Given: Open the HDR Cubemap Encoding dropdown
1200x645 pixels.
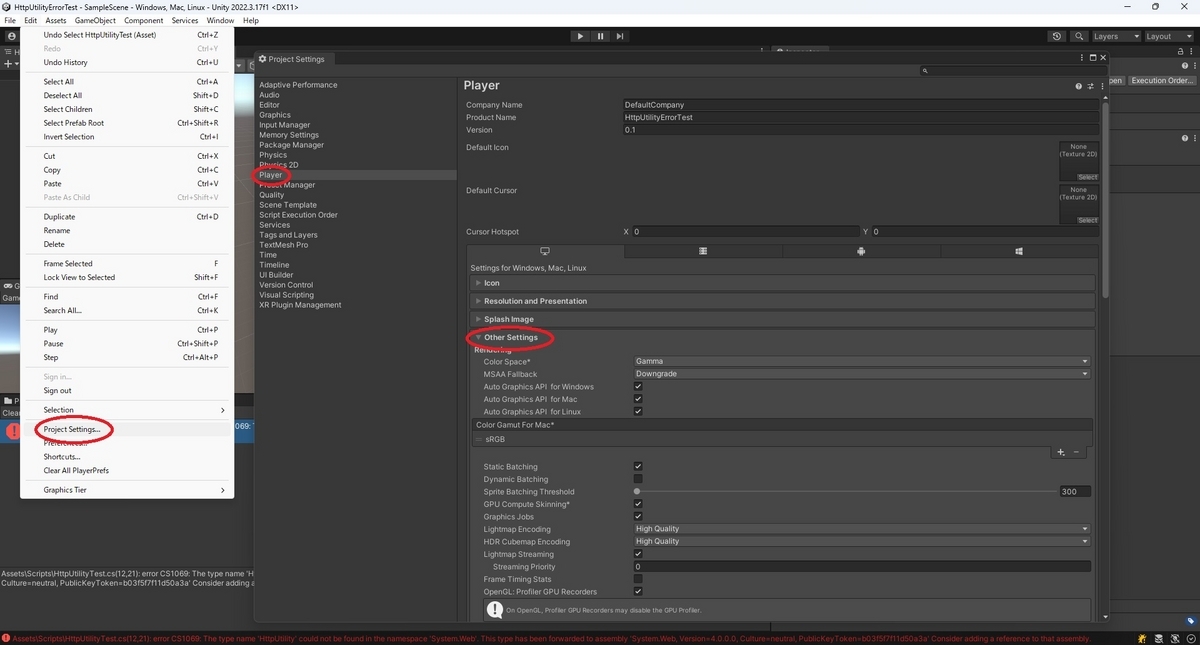Looking at the screenshot, I should click(862, 541).
